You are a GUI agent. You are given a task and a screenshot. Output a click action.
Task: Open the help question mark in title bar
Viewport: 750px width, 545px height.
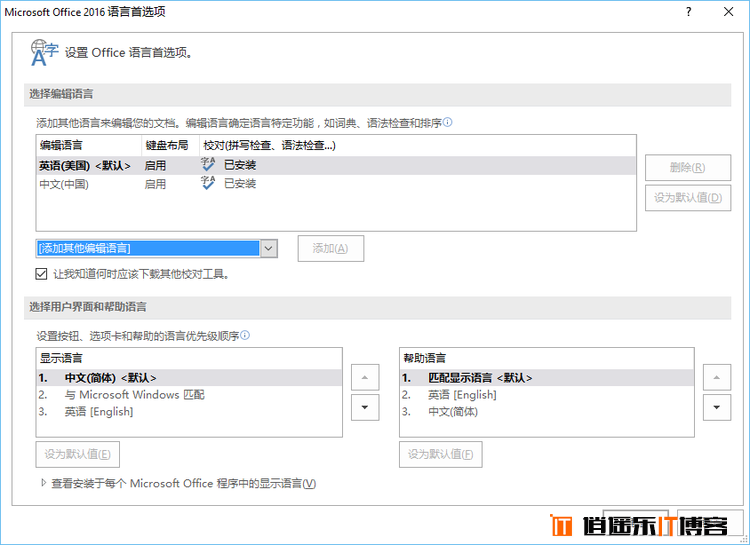[688, 12]
